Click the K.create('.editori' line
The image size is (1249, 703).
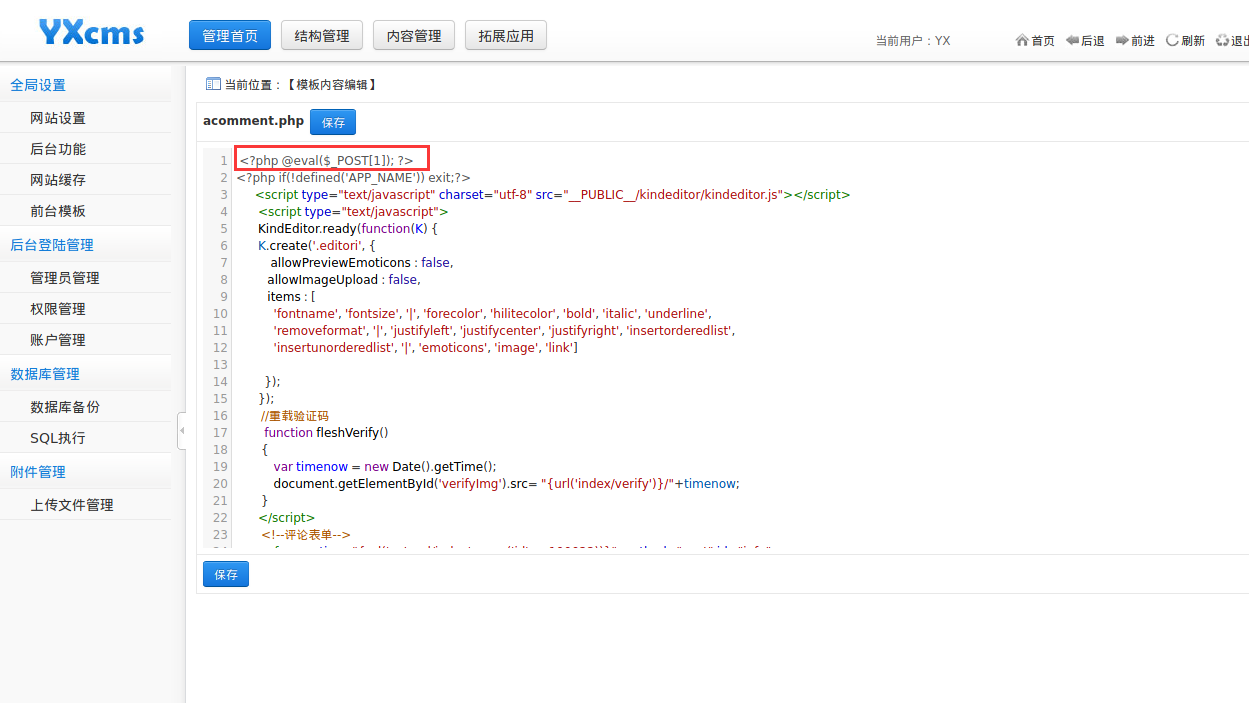[316, 245]
